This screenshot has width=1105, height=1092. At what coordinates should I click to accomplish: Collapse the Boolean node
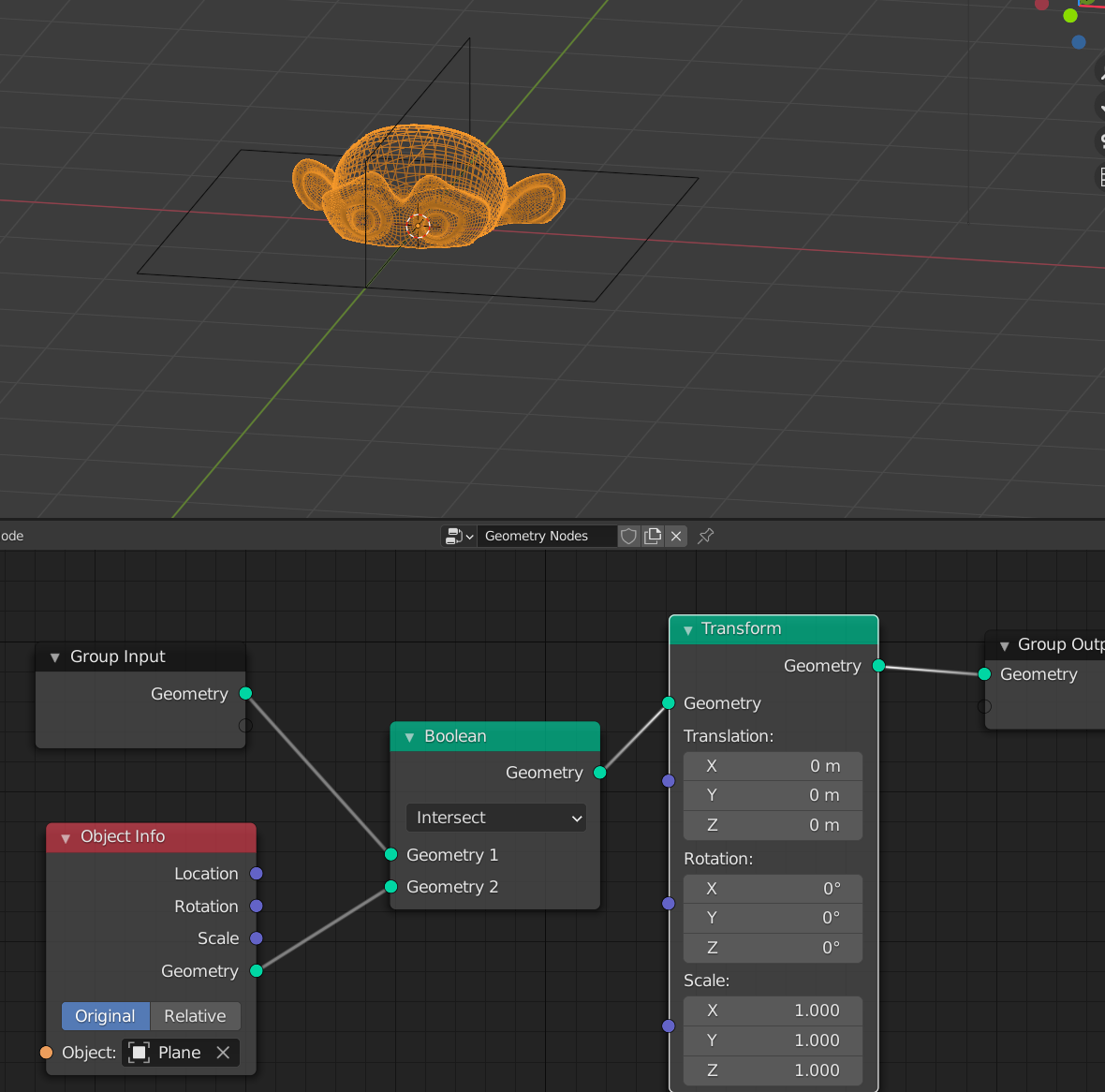(409, 737)
